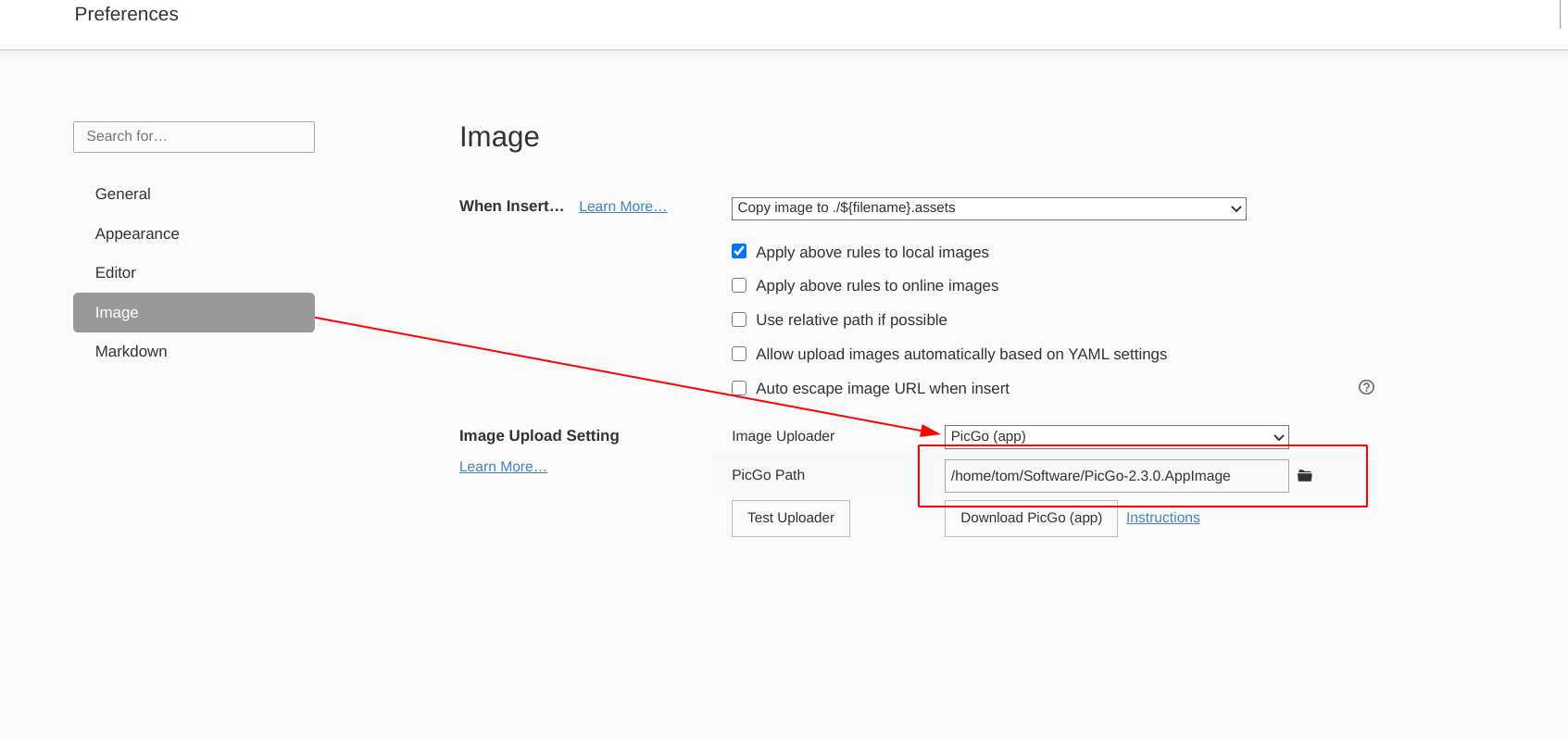Check Use relative path if possible
This screenshot has width=1568, height=739.
pos(739,319)
